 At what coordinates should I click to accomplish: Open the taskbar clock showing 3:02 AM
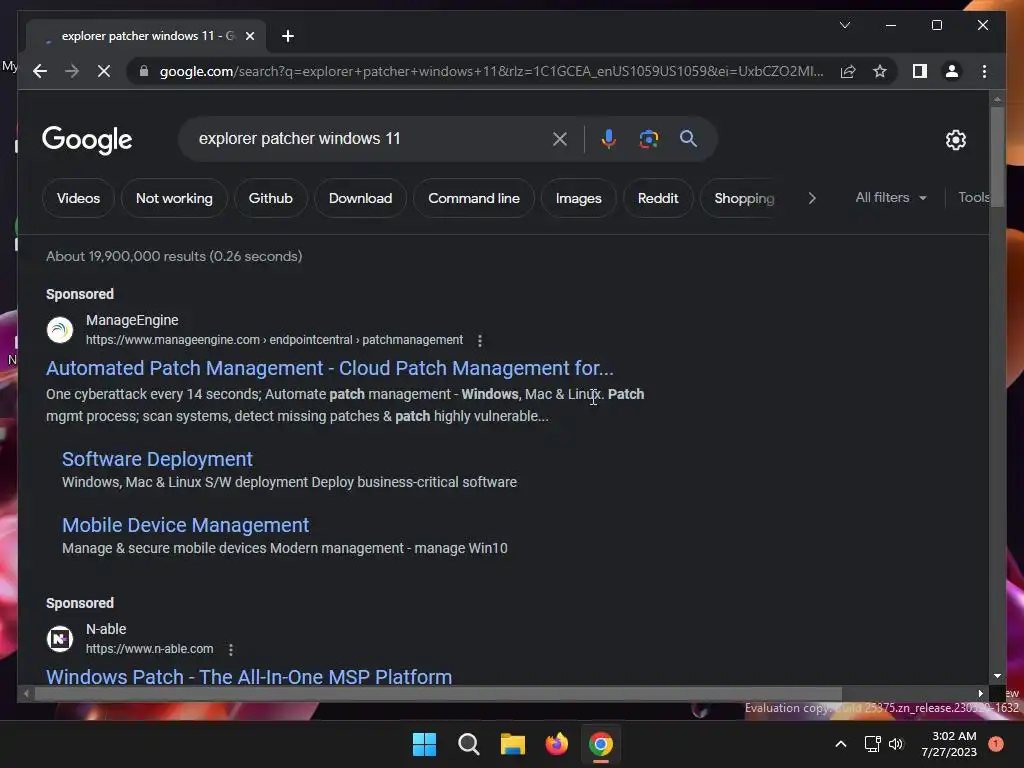tap(949, 744)
